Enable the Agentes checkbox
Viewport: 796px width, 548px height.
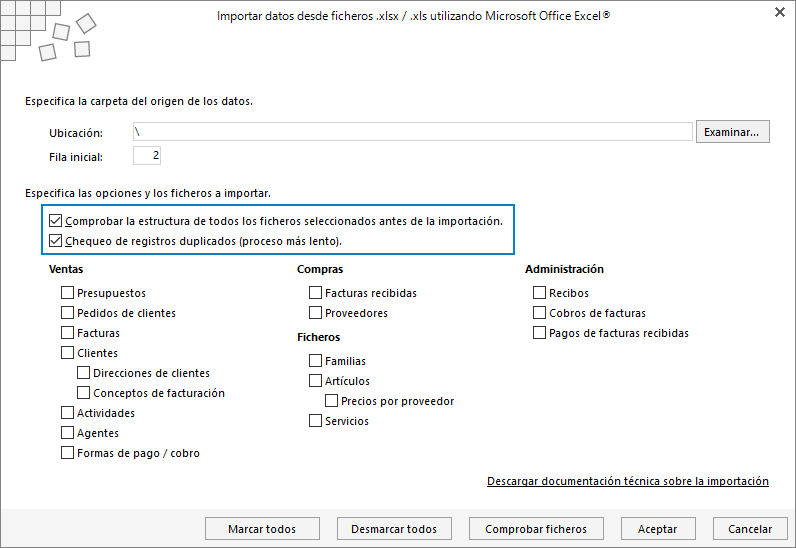[x=67, y=433]
